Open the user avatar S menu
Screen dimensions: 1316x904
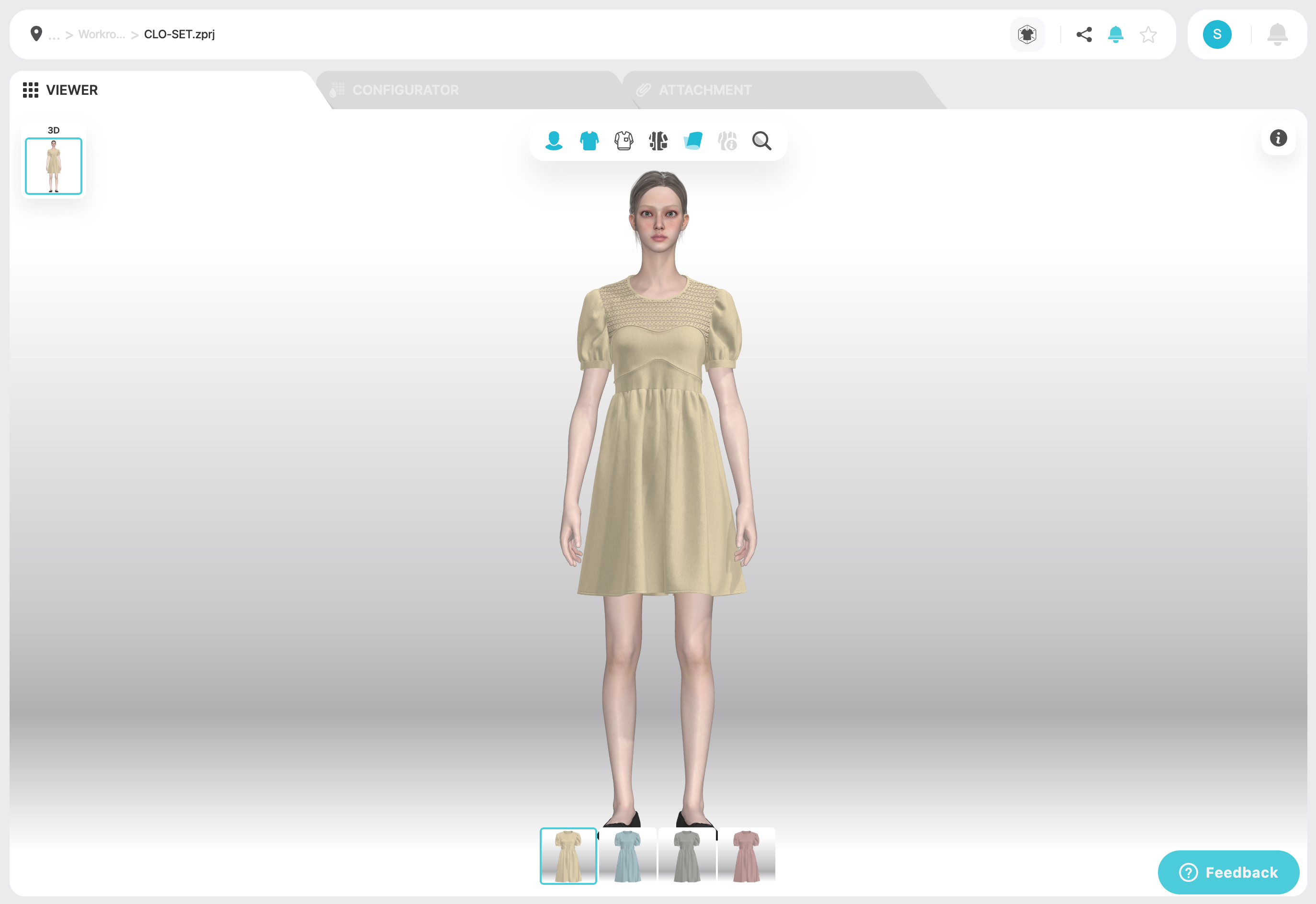point(1216,34)
